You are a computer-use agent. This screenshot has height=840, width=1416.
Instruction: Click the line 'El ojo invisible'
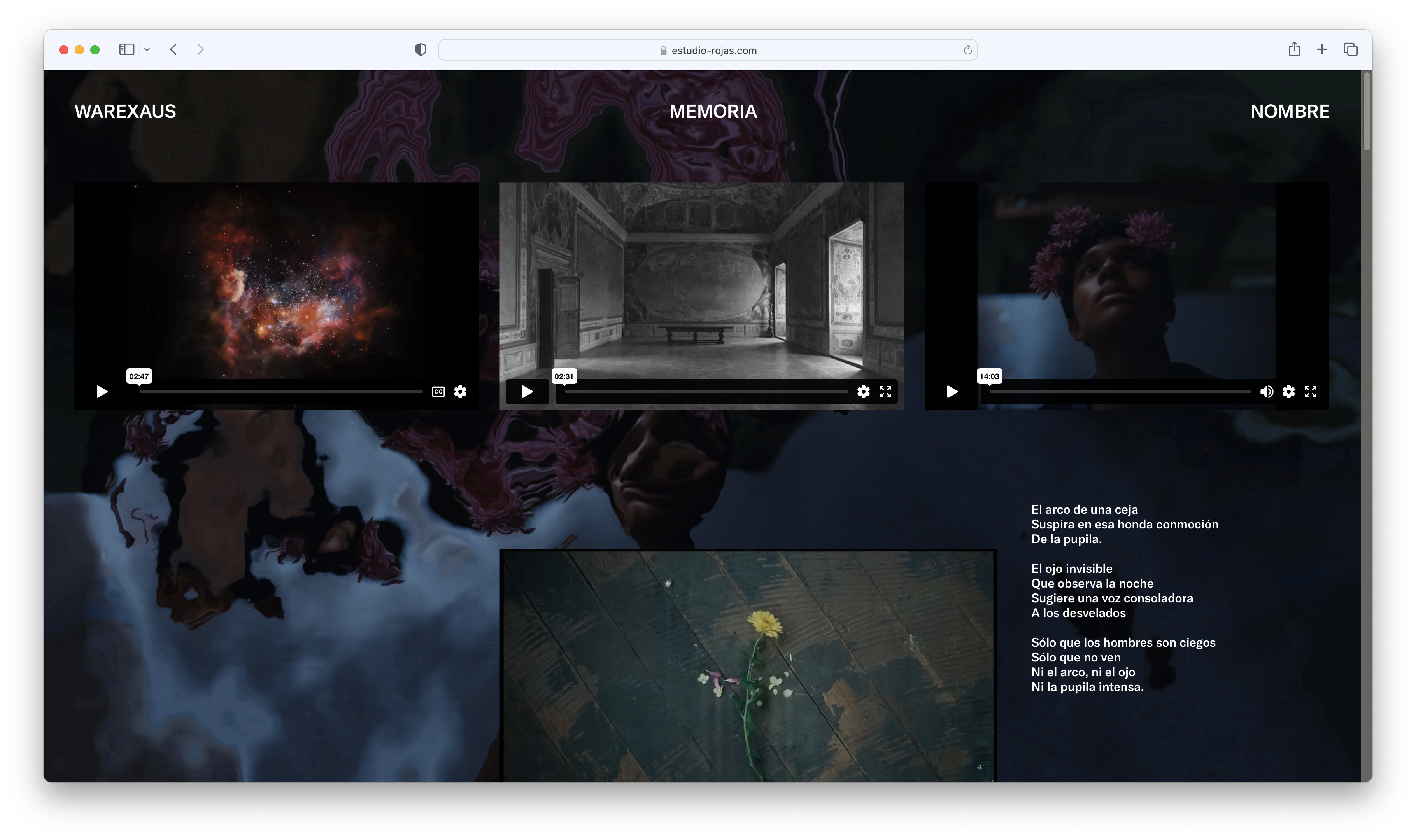coord(1072,569)
